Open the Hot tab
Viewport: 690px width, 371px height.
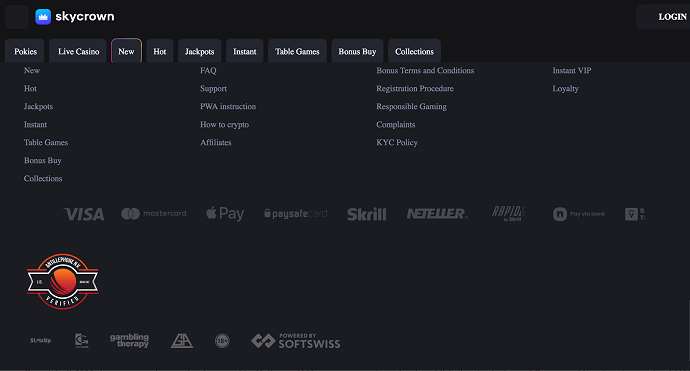160,51
